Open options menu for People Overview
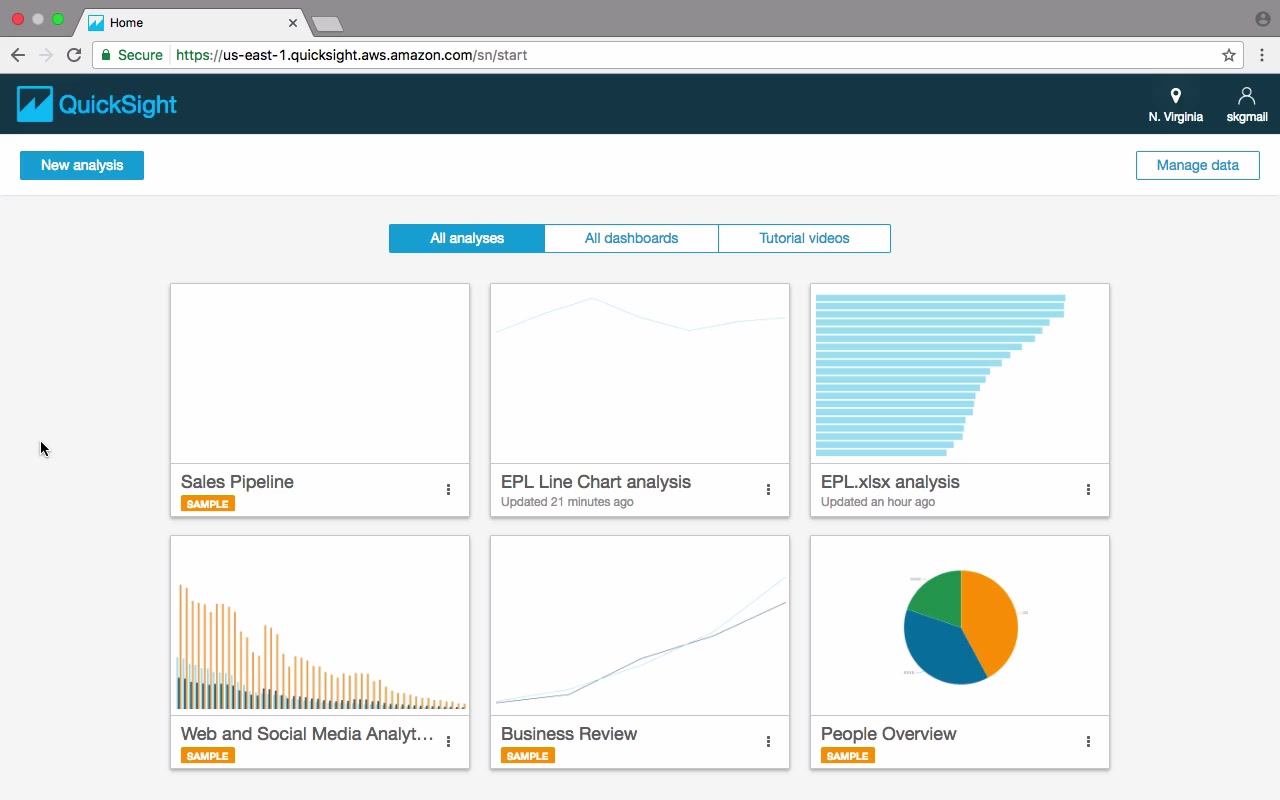 click(1088, 742)
